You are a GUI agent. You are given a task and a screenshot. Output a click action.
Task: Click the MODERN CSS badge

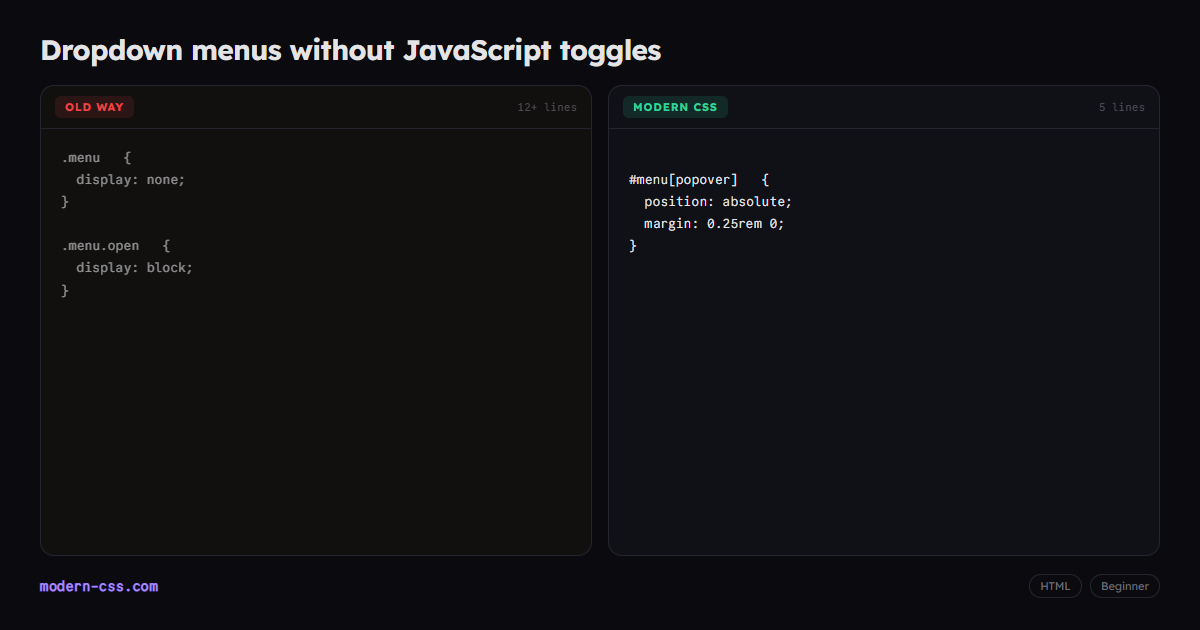pos(675,107)
